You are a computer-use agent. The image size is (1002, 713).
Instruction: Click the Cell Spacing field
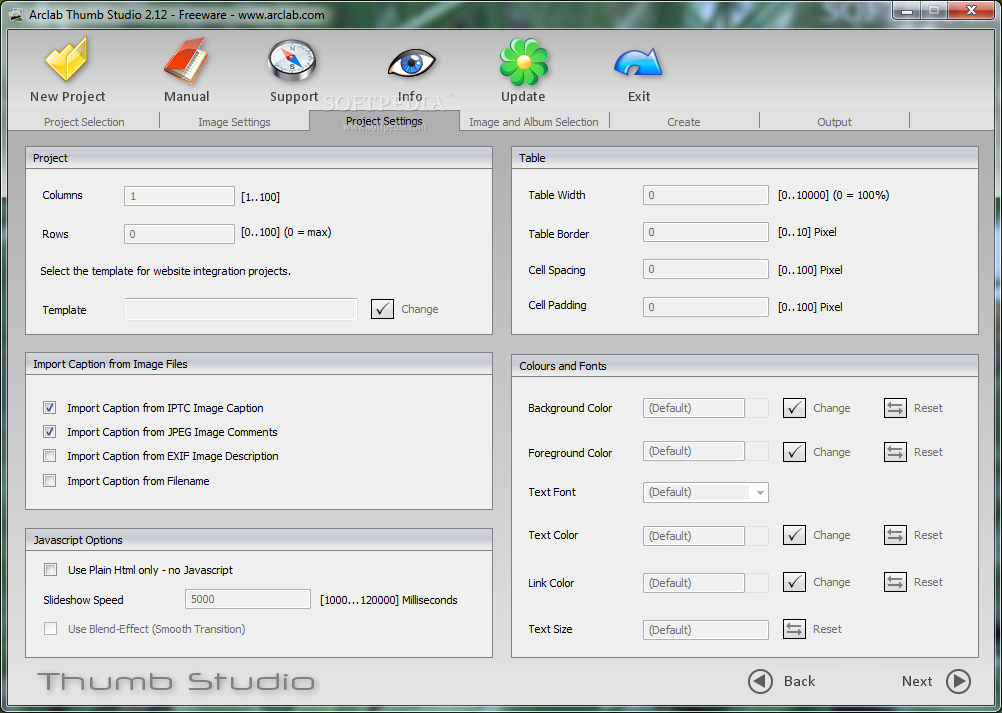[705, 269]
